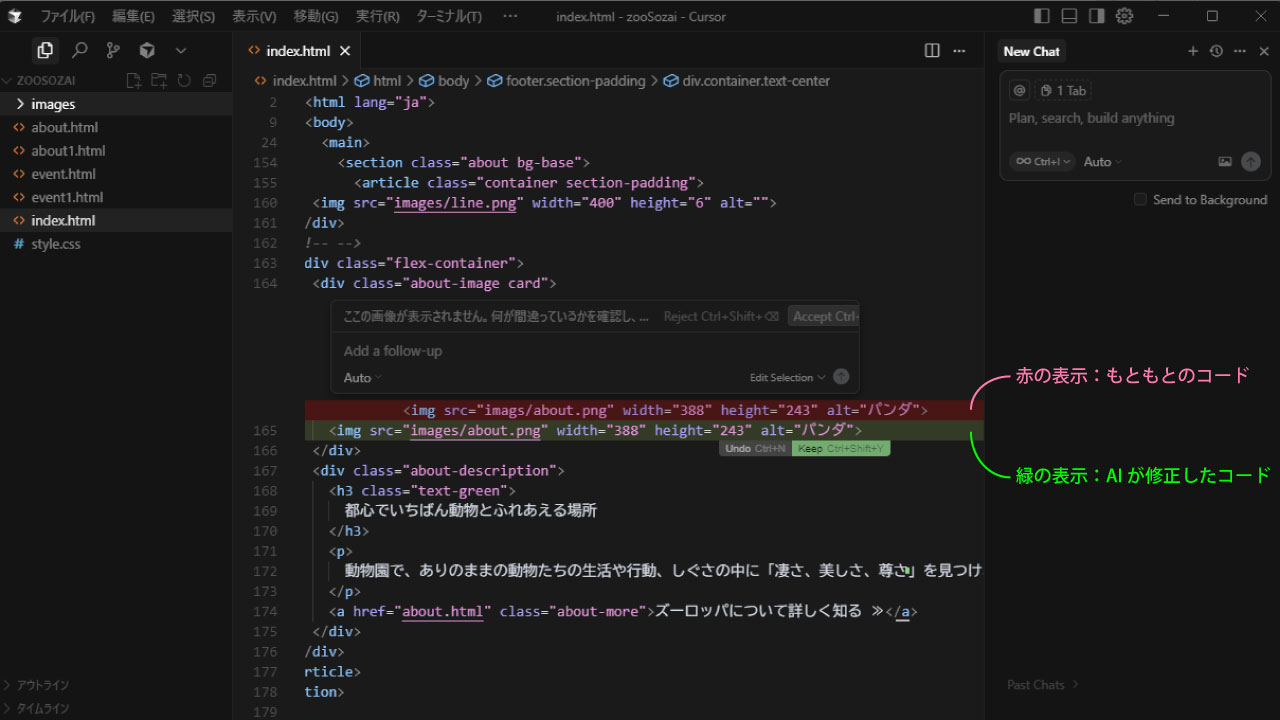Open the 実行(R) menu
The height and width of the screenshot is (720, 1280).
click(x=378, y=16)
